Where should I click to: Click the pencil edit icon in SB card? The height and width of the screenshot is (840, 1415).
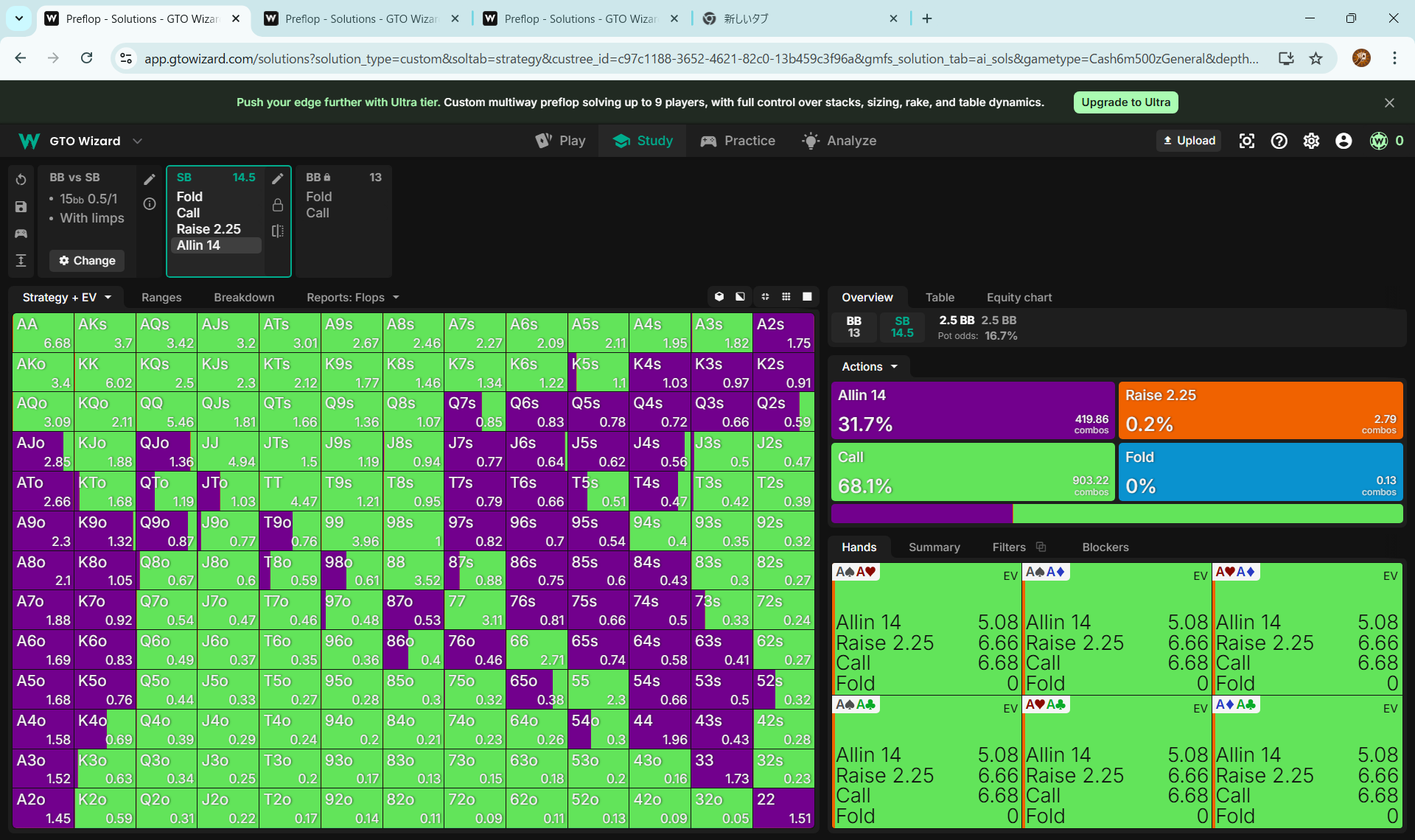click(278, 179)
